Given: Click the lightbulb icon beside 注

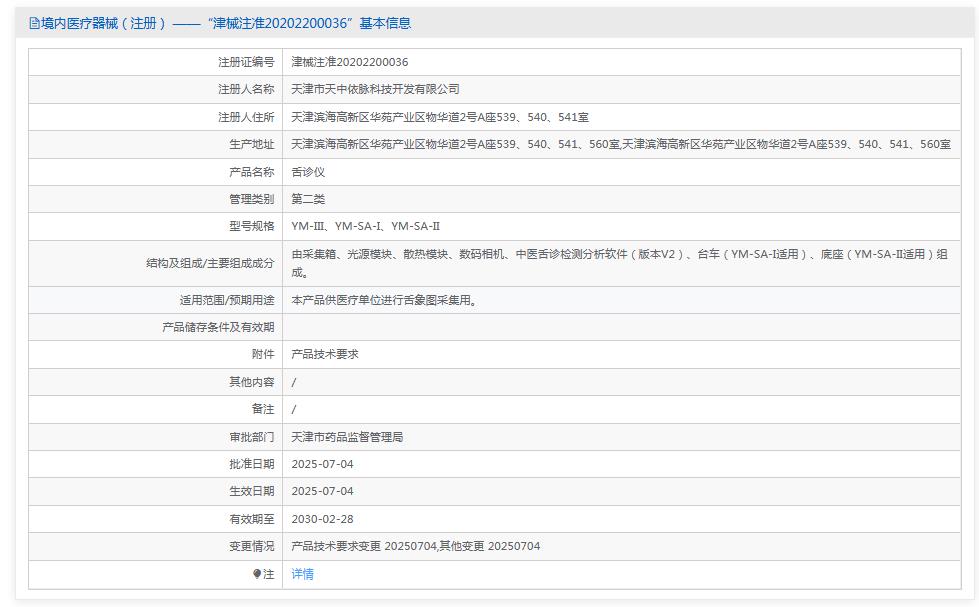Looking at the screenshot, I should [257, 574].
